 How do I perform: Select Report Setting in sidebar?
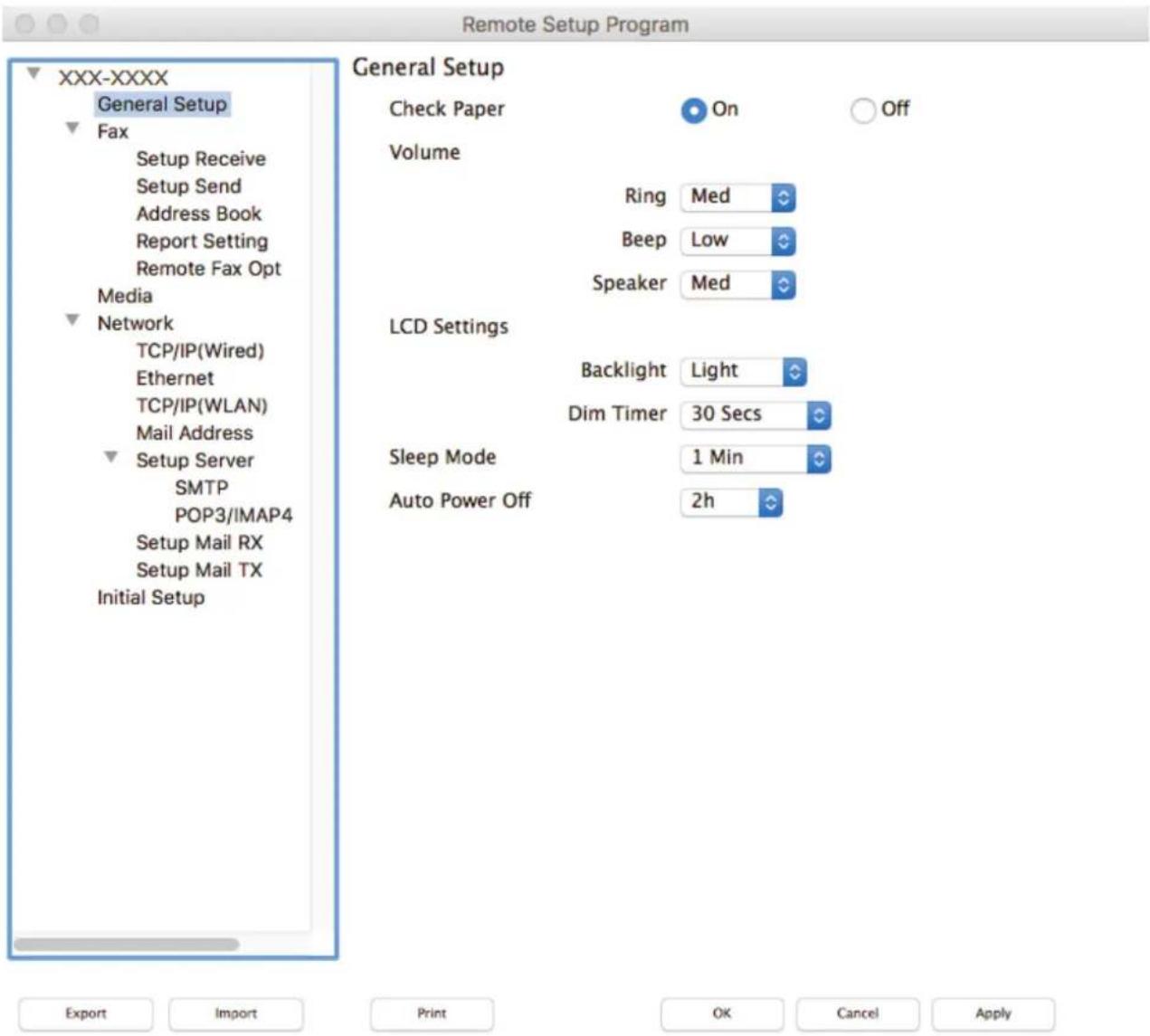coord(202,242)
